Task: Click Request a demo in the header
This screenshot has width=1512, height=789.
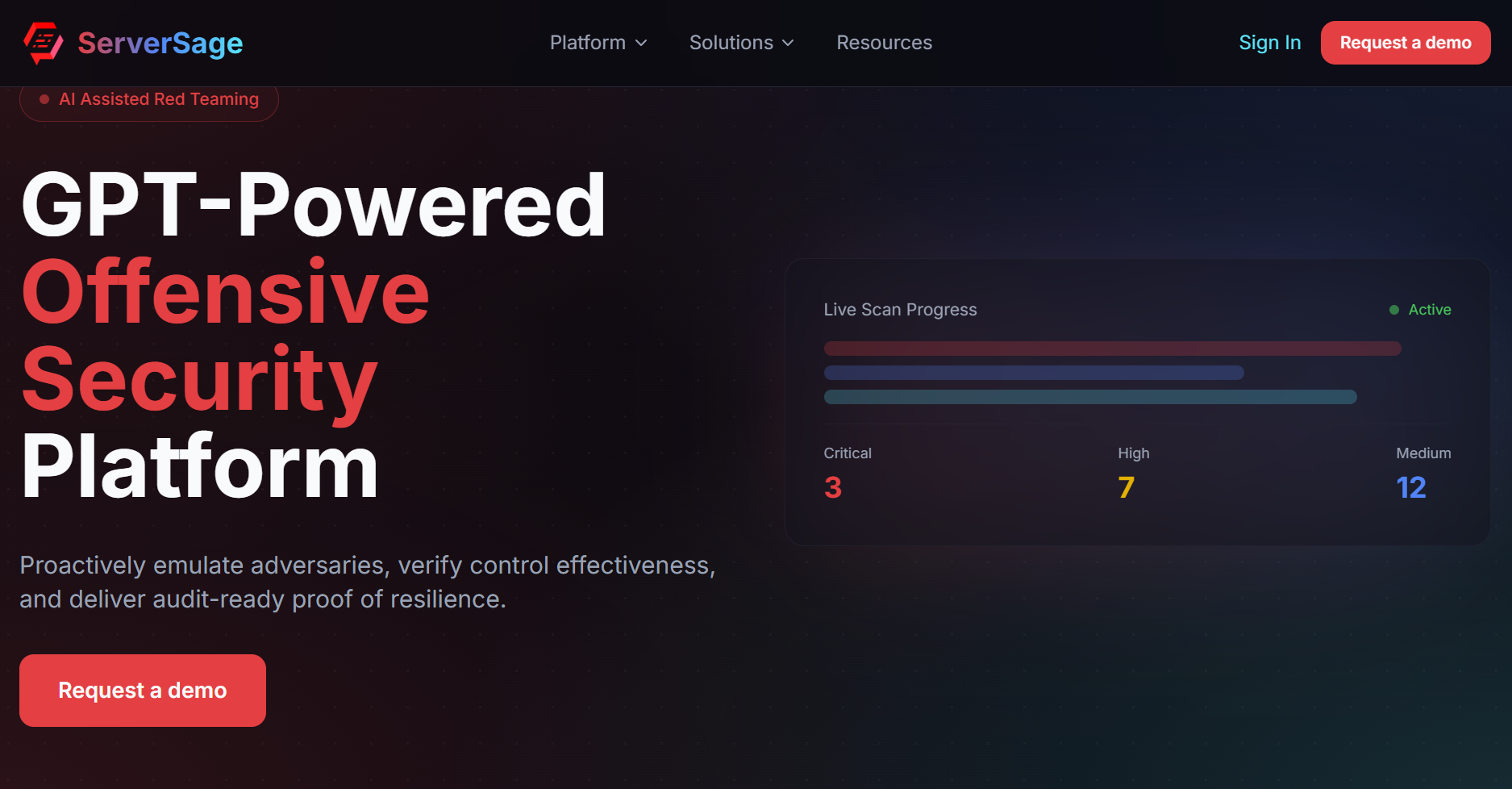Action: (1405, 43)
